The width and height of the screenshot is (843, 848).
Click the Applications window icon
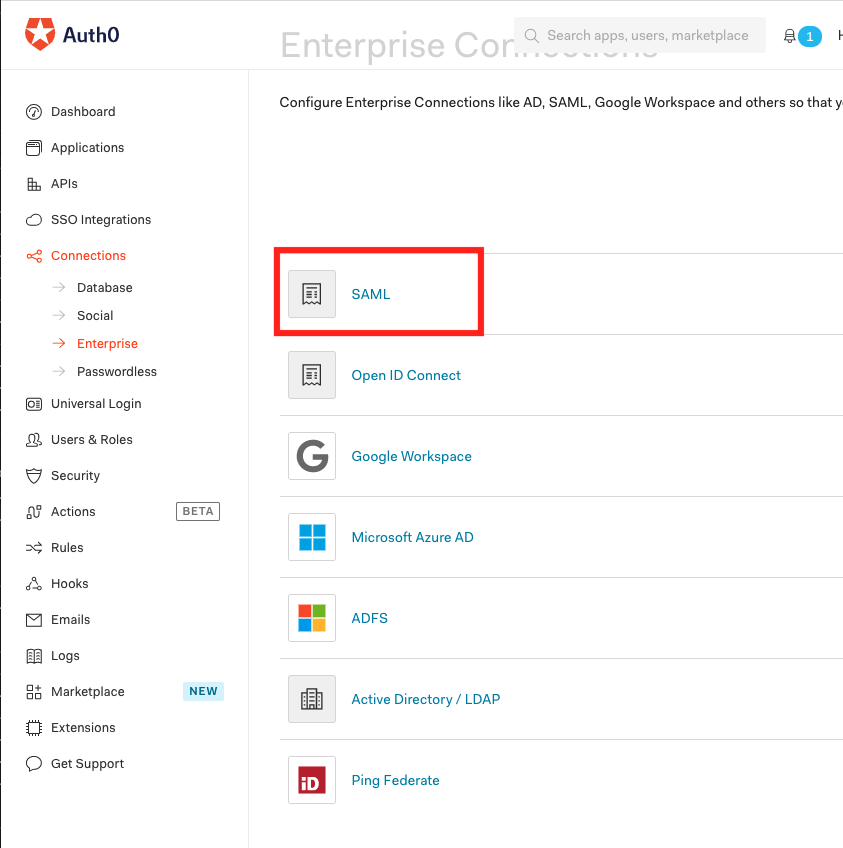click(34, 148)
